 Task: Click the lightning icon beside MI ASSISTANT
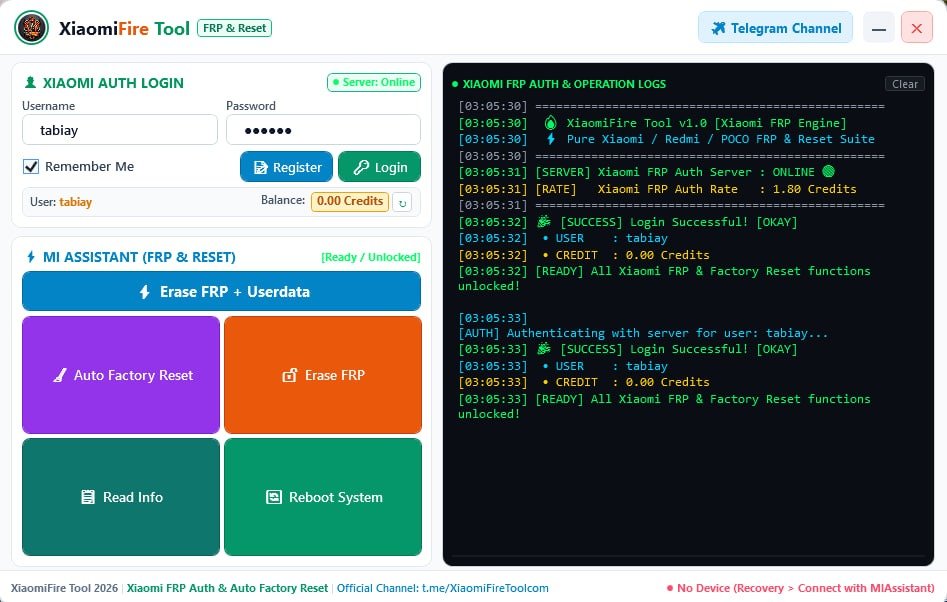pos(31,257)
